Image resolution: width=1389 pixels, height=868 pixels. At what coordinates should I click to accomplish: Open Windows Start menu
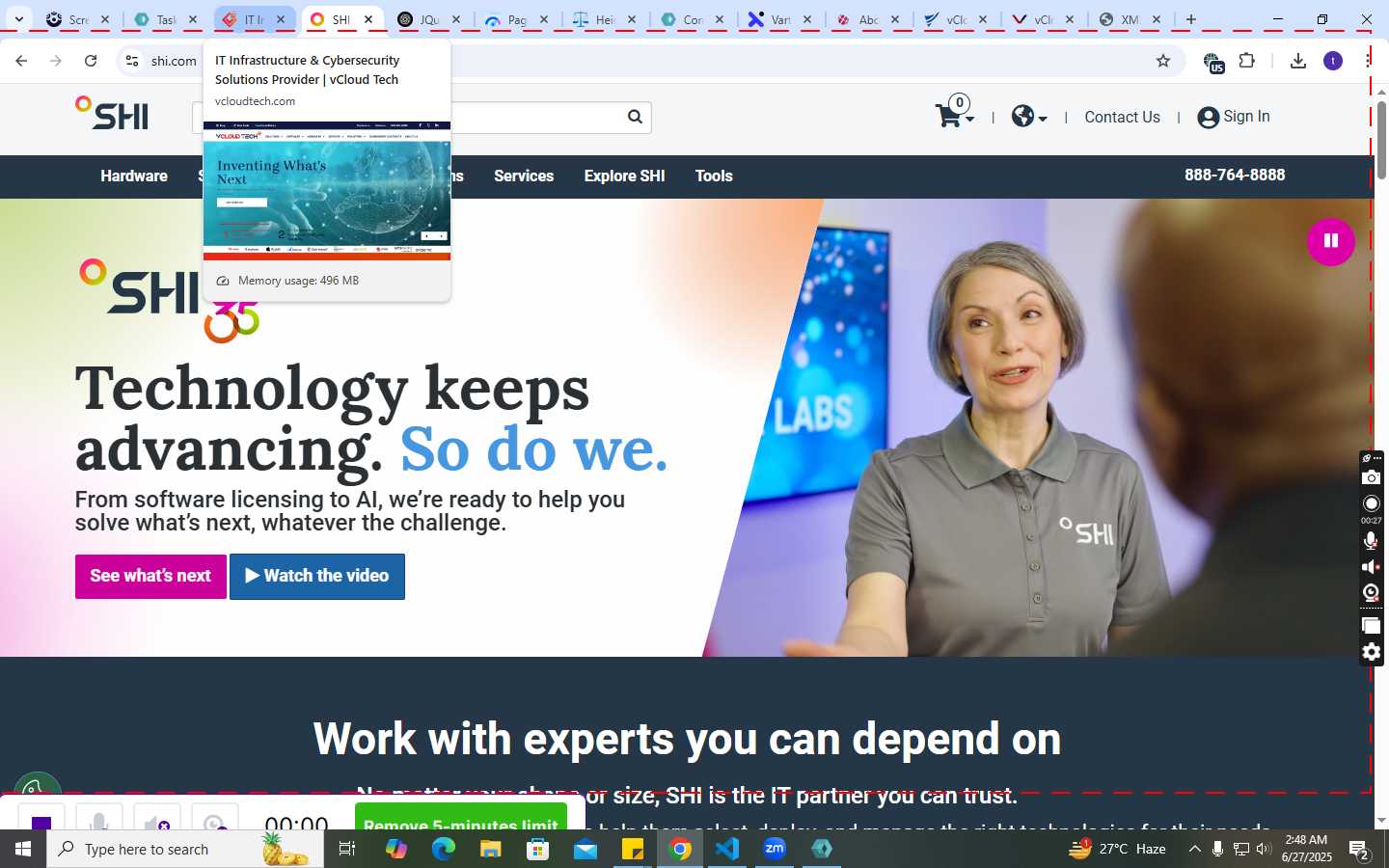[x=23, y=849]
